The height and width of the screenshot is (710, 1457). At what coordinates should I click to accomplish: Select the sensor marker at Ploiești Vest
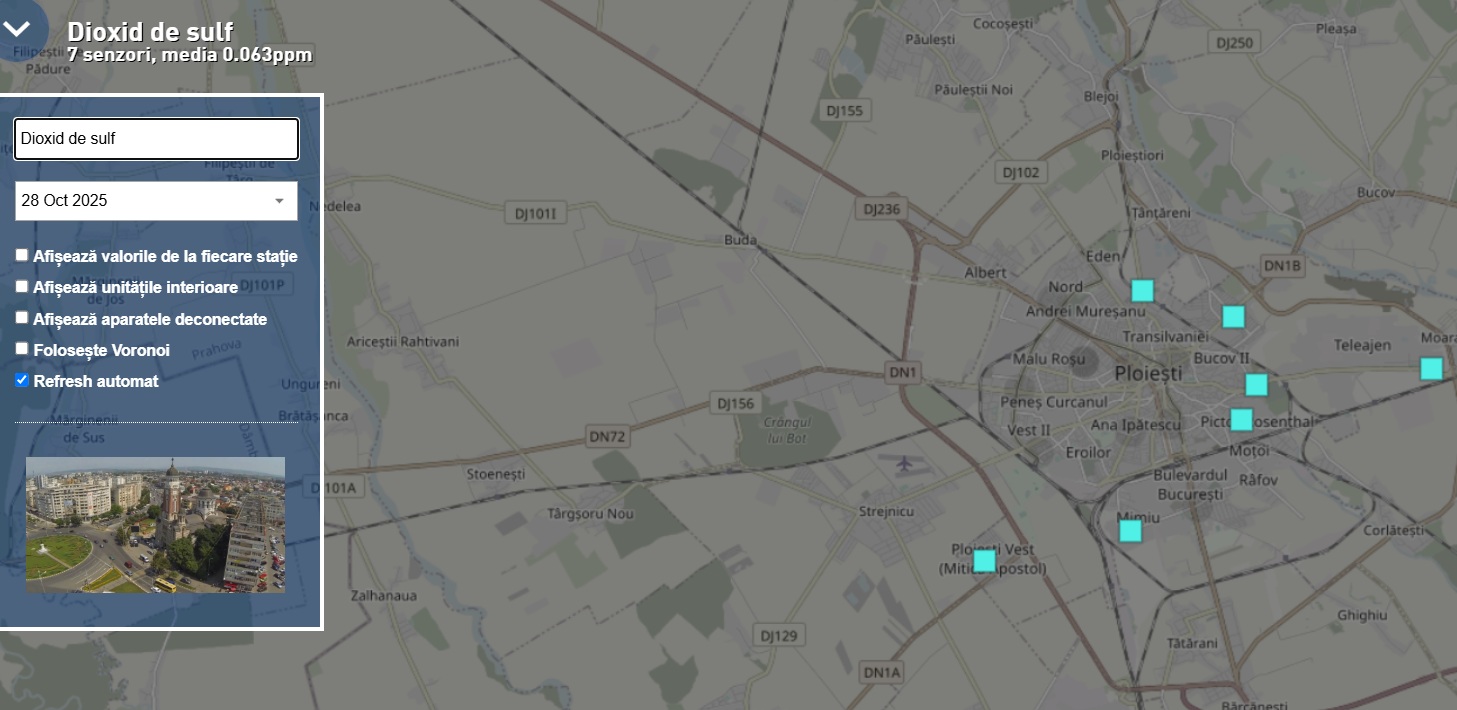[985, 561]
